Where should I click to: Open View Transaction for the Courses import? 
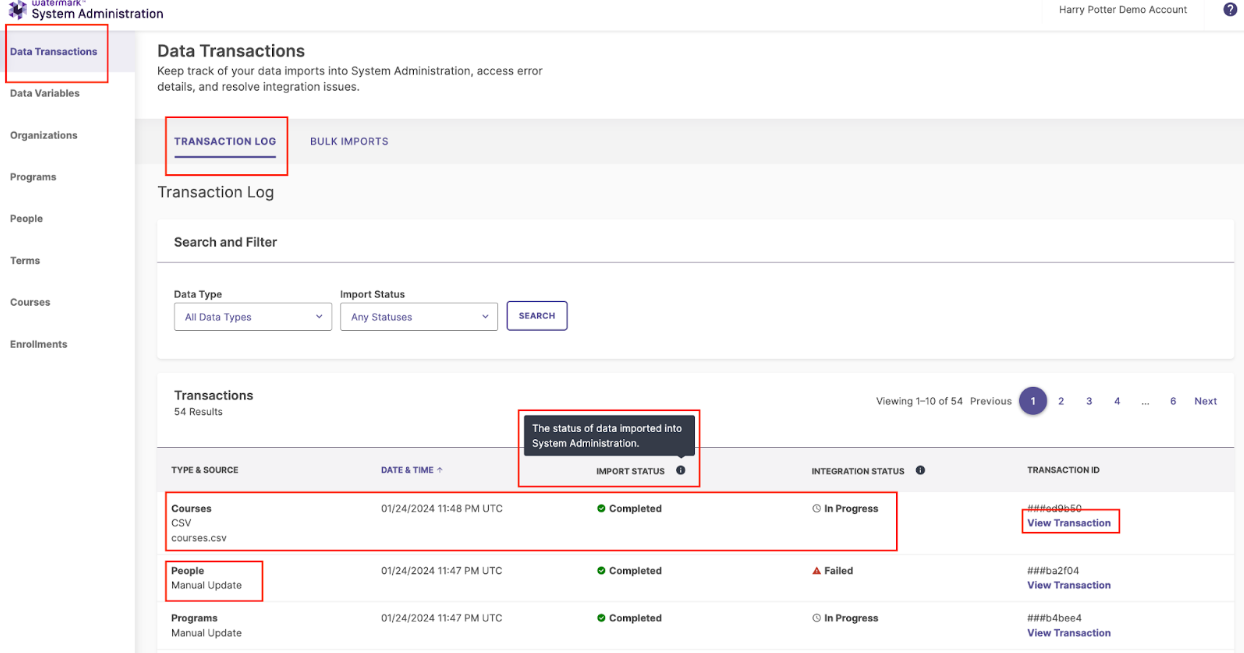tap(1069, 522)
